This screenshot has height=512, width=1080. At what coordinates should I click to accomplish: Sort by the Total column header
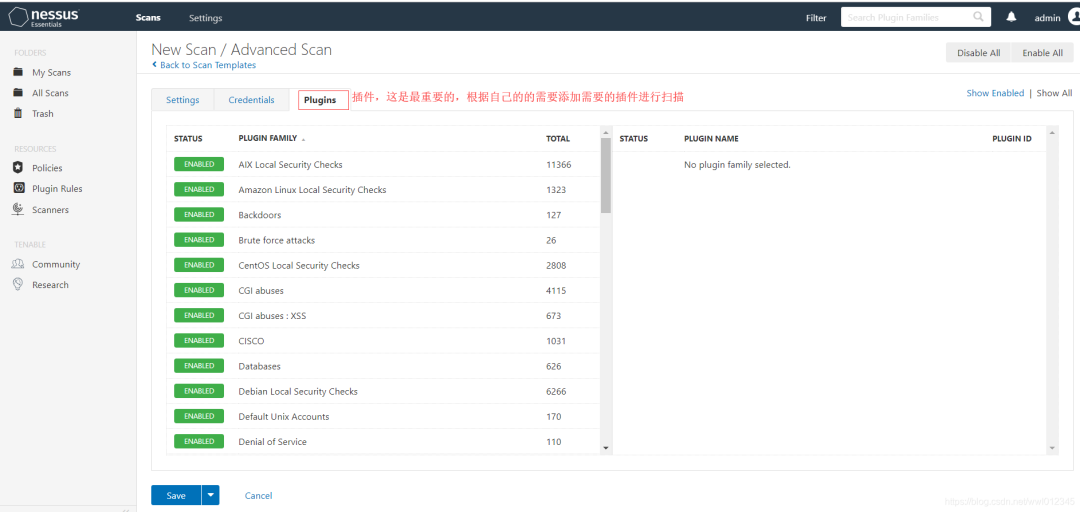tap(558, 139)
